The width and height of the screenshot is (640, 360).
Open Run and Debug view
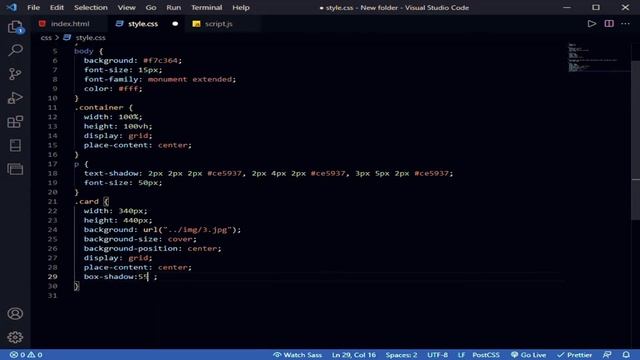point(15,98)
